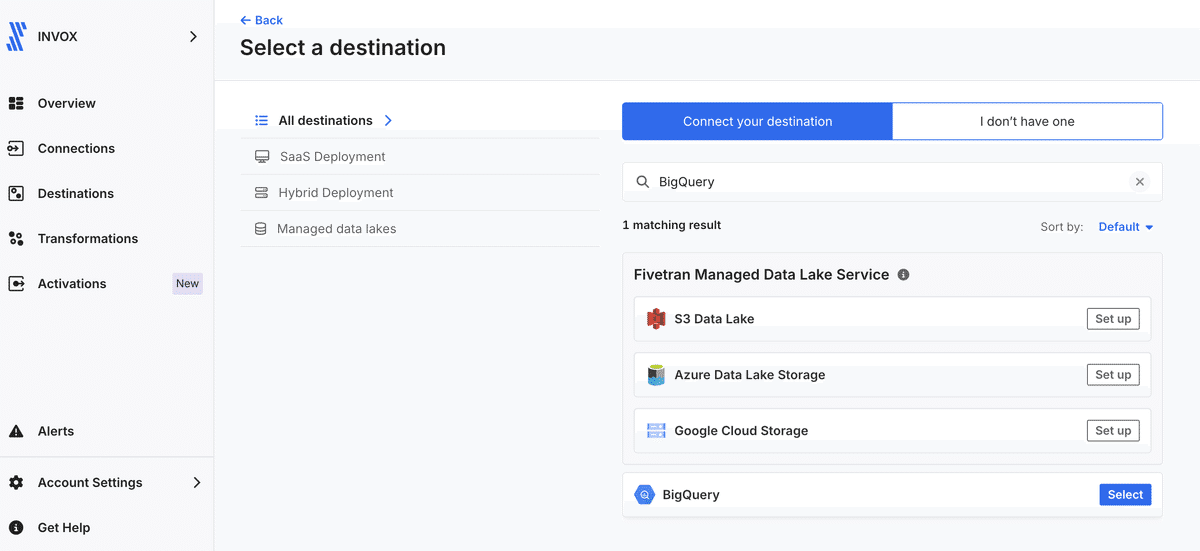Click the info icon beside Managed Data Lake Service

[903, 275]
